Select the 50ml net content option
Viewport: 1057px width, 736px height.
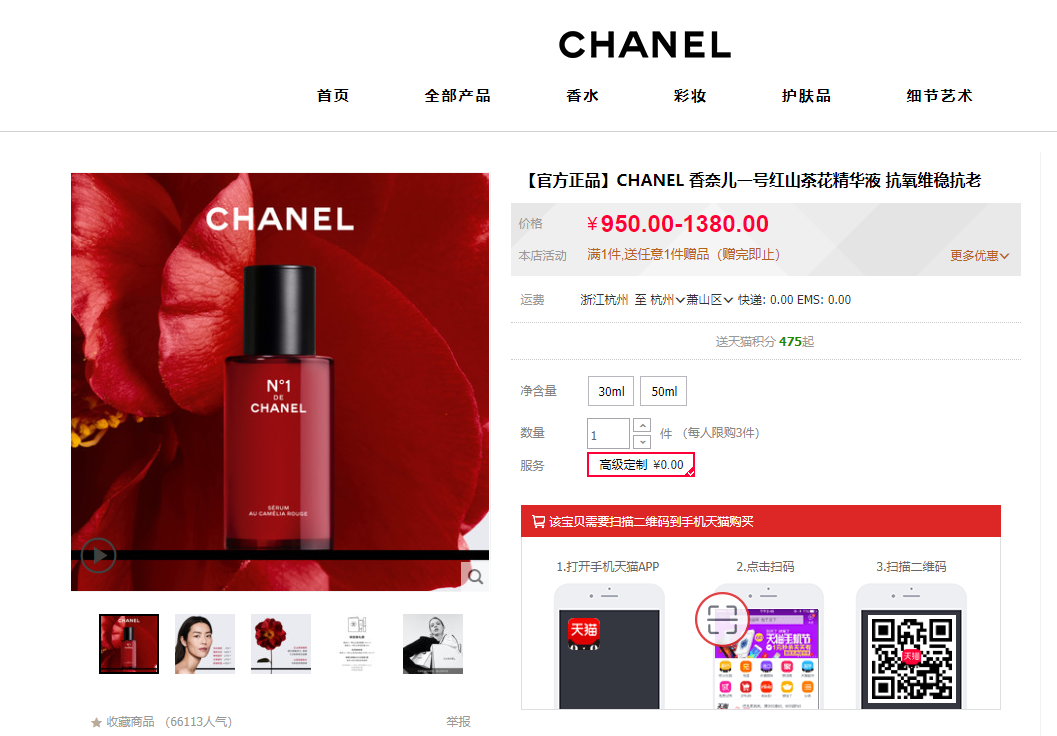pyautogui.click(x=663, y=392)
